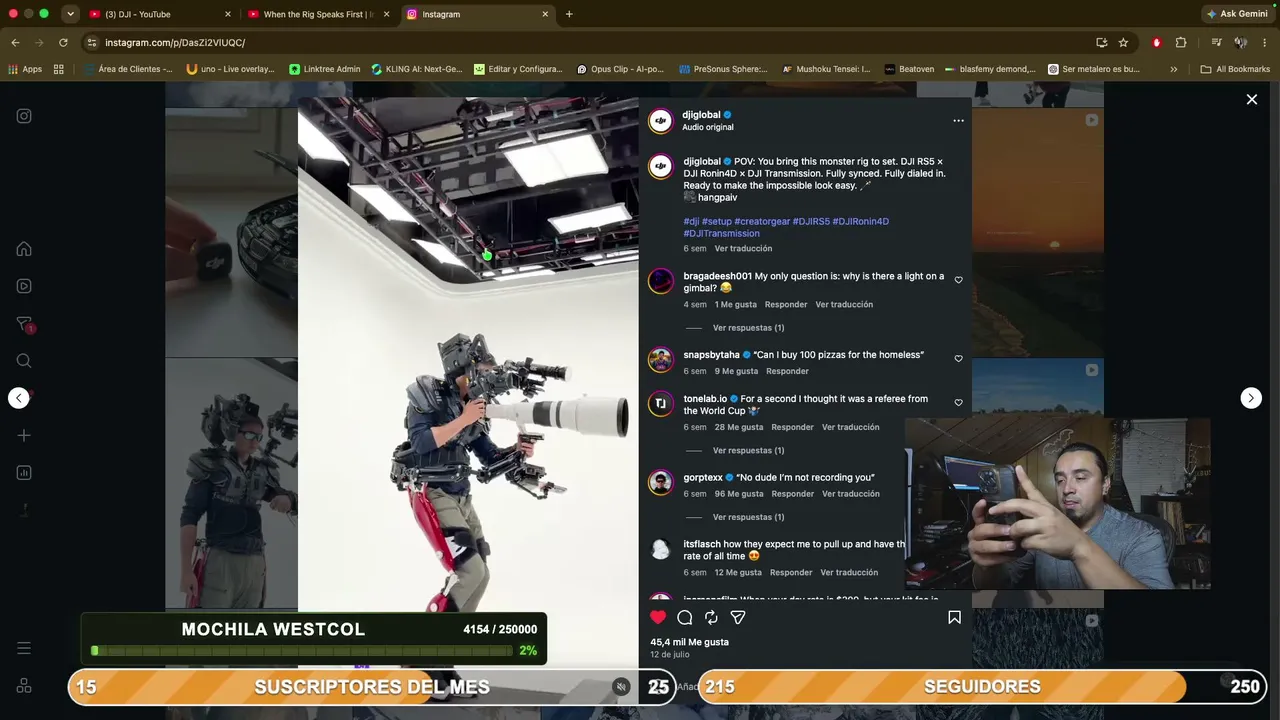Unlike the post with the red heart
This screenshot has height=720, width=1280.
(658, 618)
